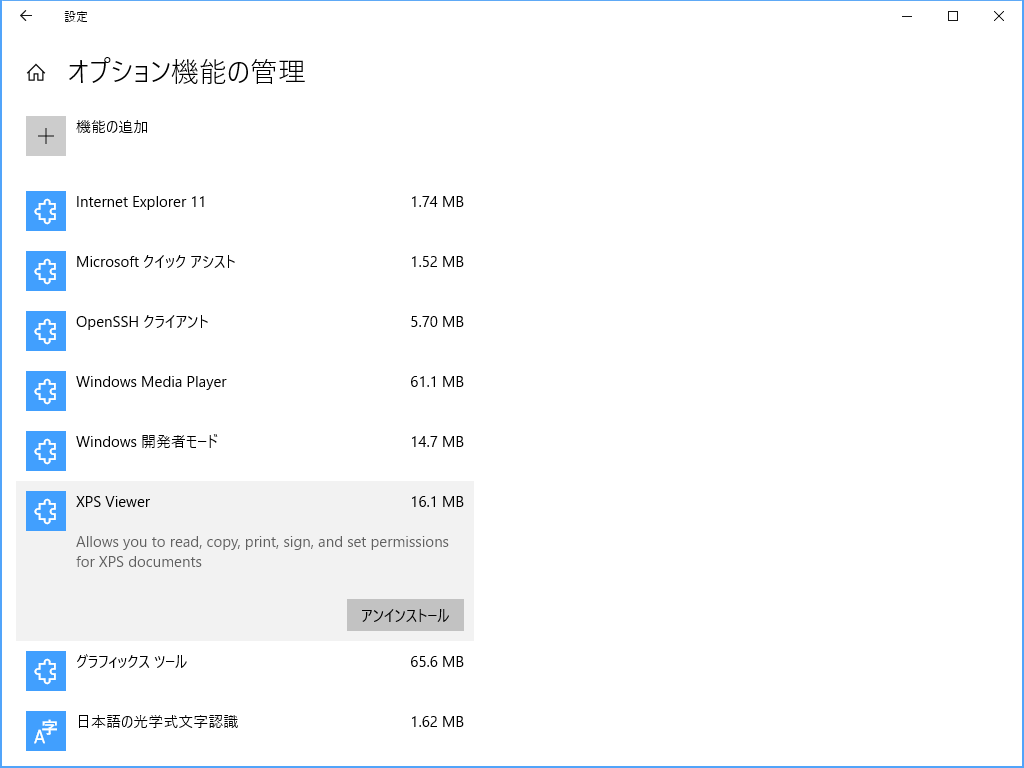The width and height of the screenshot is (1024, 768).
Task: Click the アンインストール button for XPS Viewer
Action: [404, 615]
